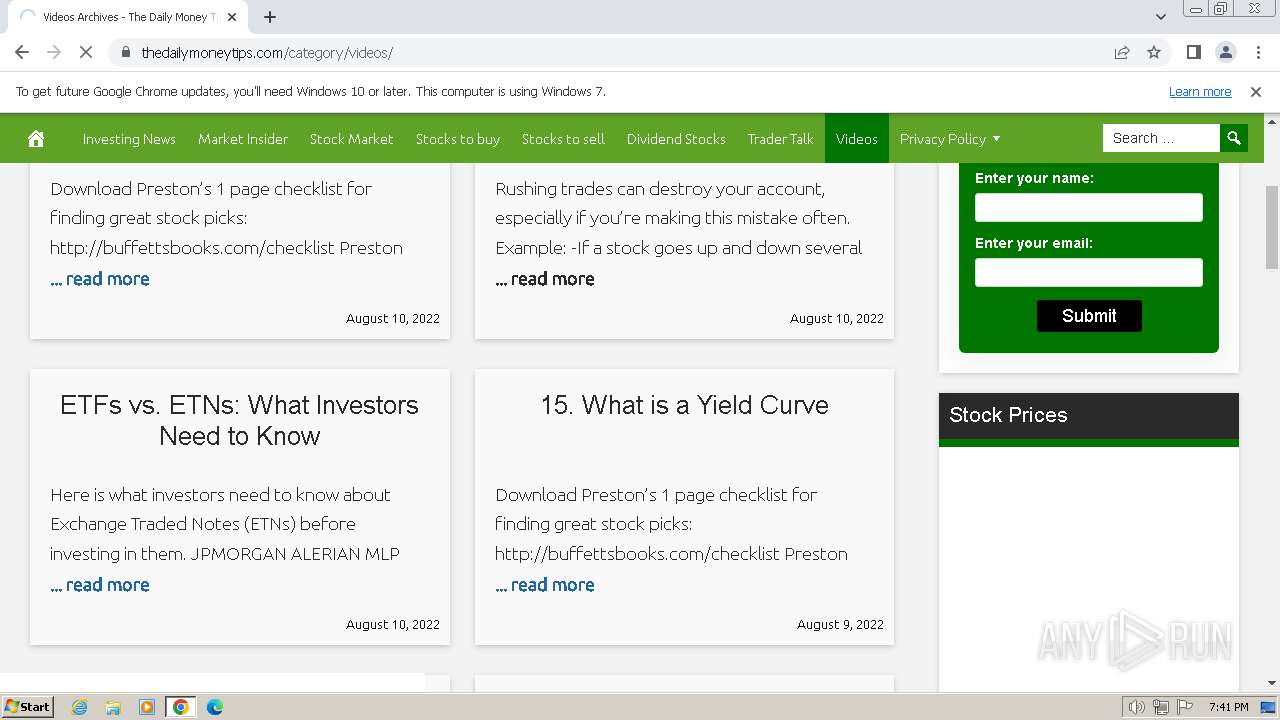Viewport: 1280px width, 720px height.
Task: Stop page loading with the X button
Action: click(86, 52)
